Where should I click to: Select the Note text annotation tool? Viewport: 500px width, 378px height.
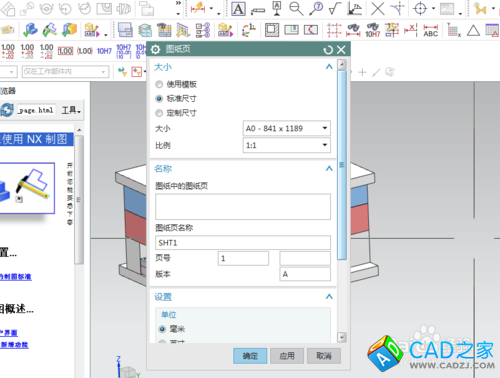(x=238, y=9)
